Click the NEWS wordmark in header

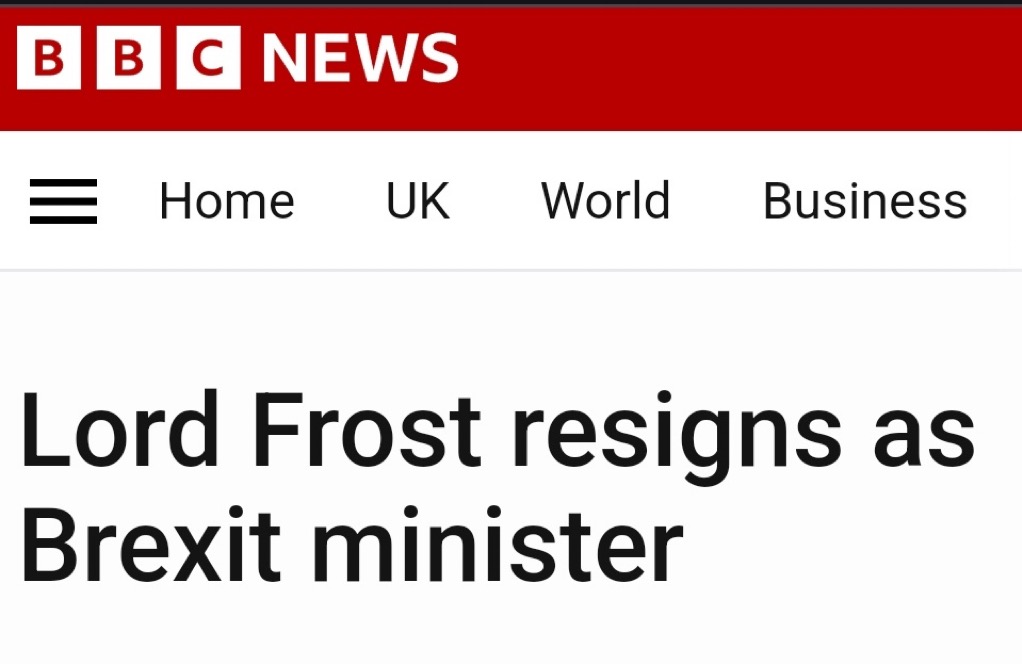tap(360, 59)
